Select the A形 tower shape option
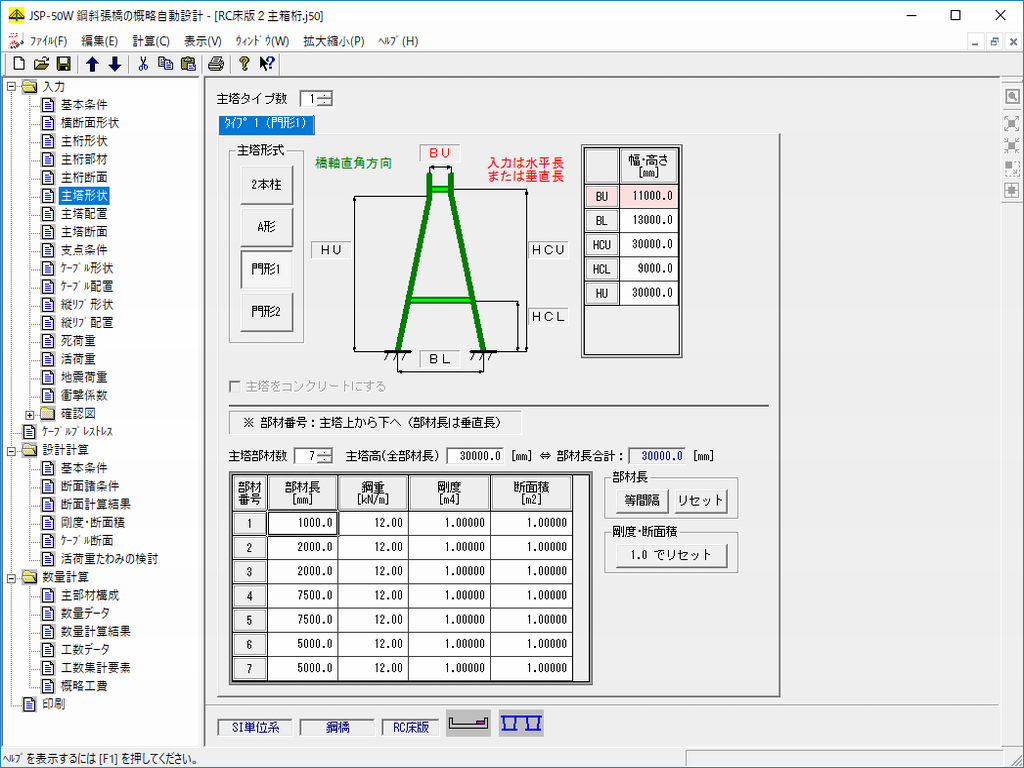Viewport: 1024px width, 768px height. click(x=266, y=226)
